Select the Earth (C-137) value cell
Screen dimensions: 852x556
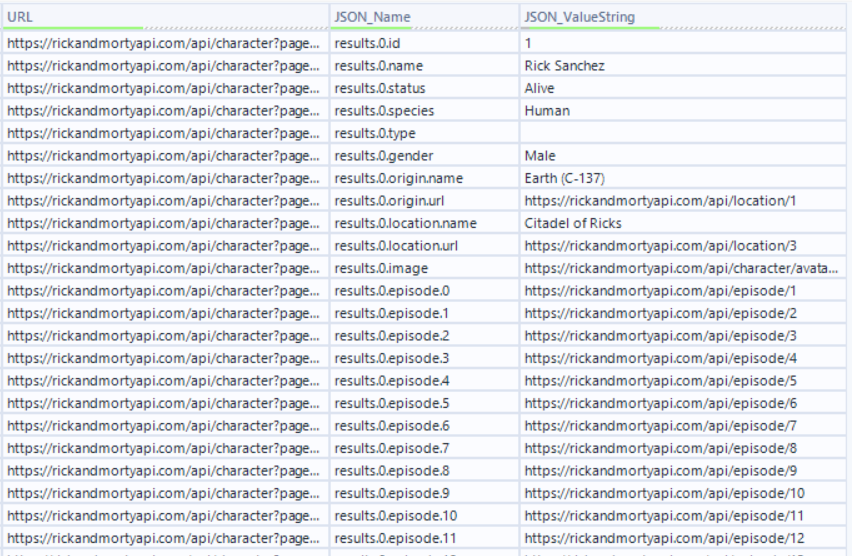(x=683, y=178)
